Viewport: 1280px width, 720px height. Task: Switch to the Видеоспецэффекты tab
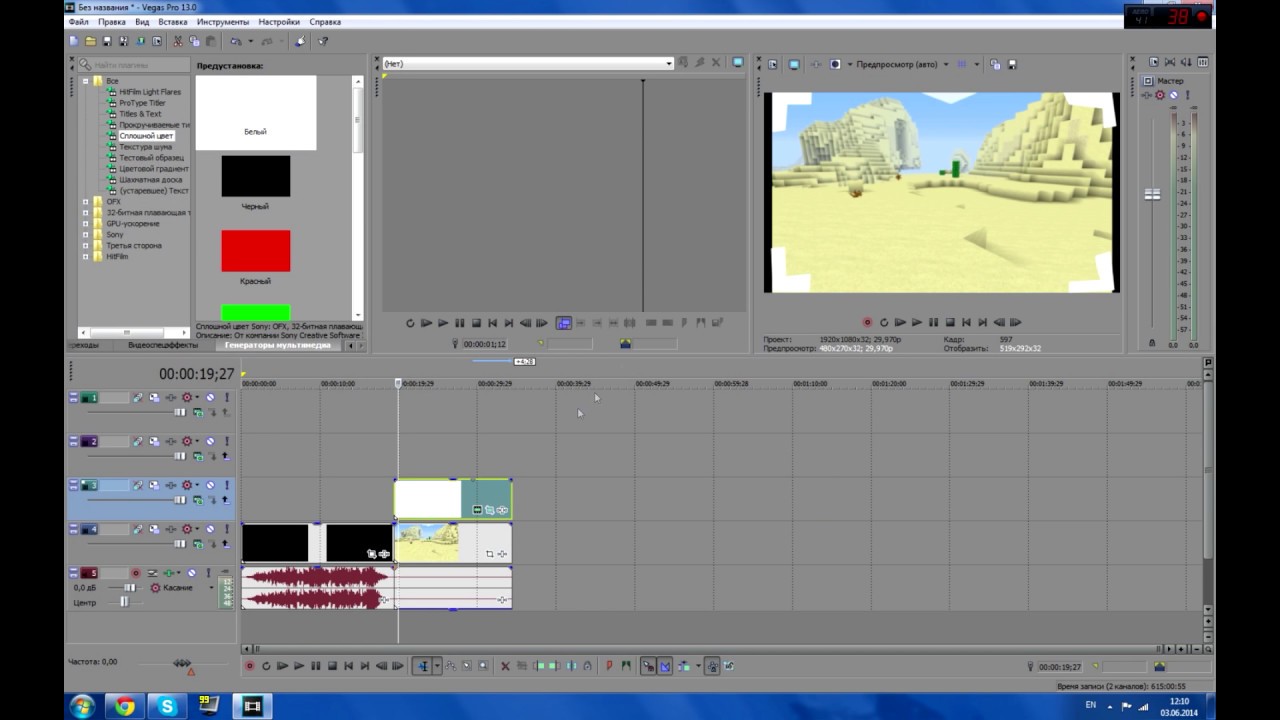click(x=162, y=346)
